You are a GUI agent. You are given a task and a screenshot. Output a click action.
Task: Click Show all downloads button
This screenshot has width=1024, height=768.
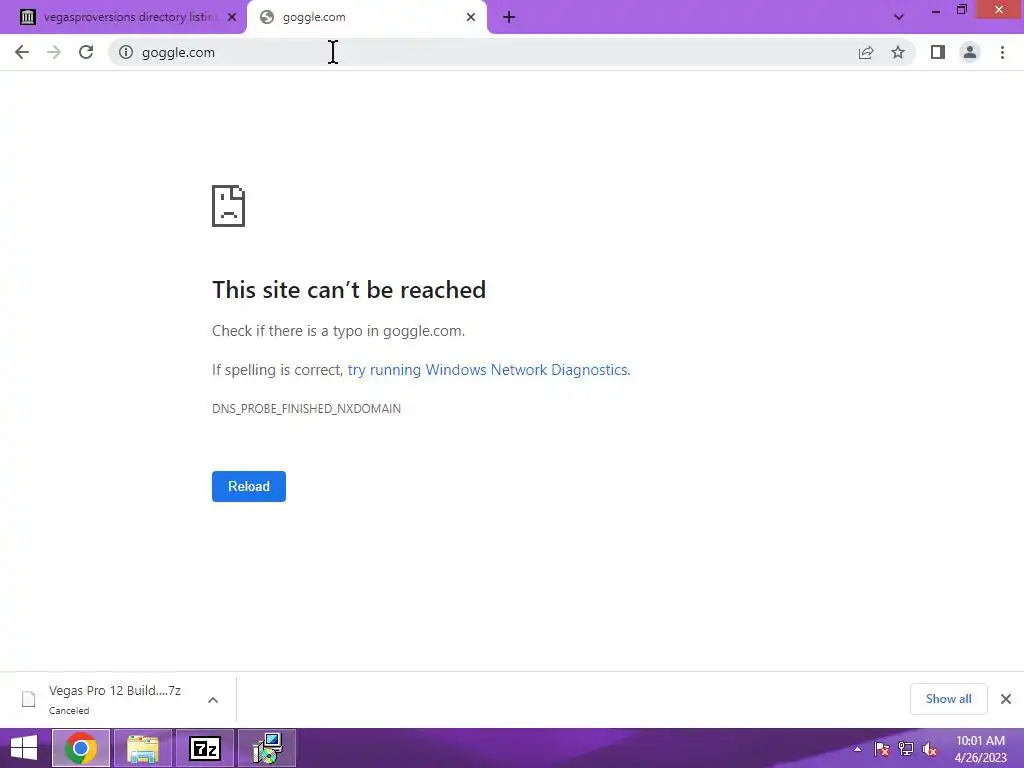click(948, 699)
